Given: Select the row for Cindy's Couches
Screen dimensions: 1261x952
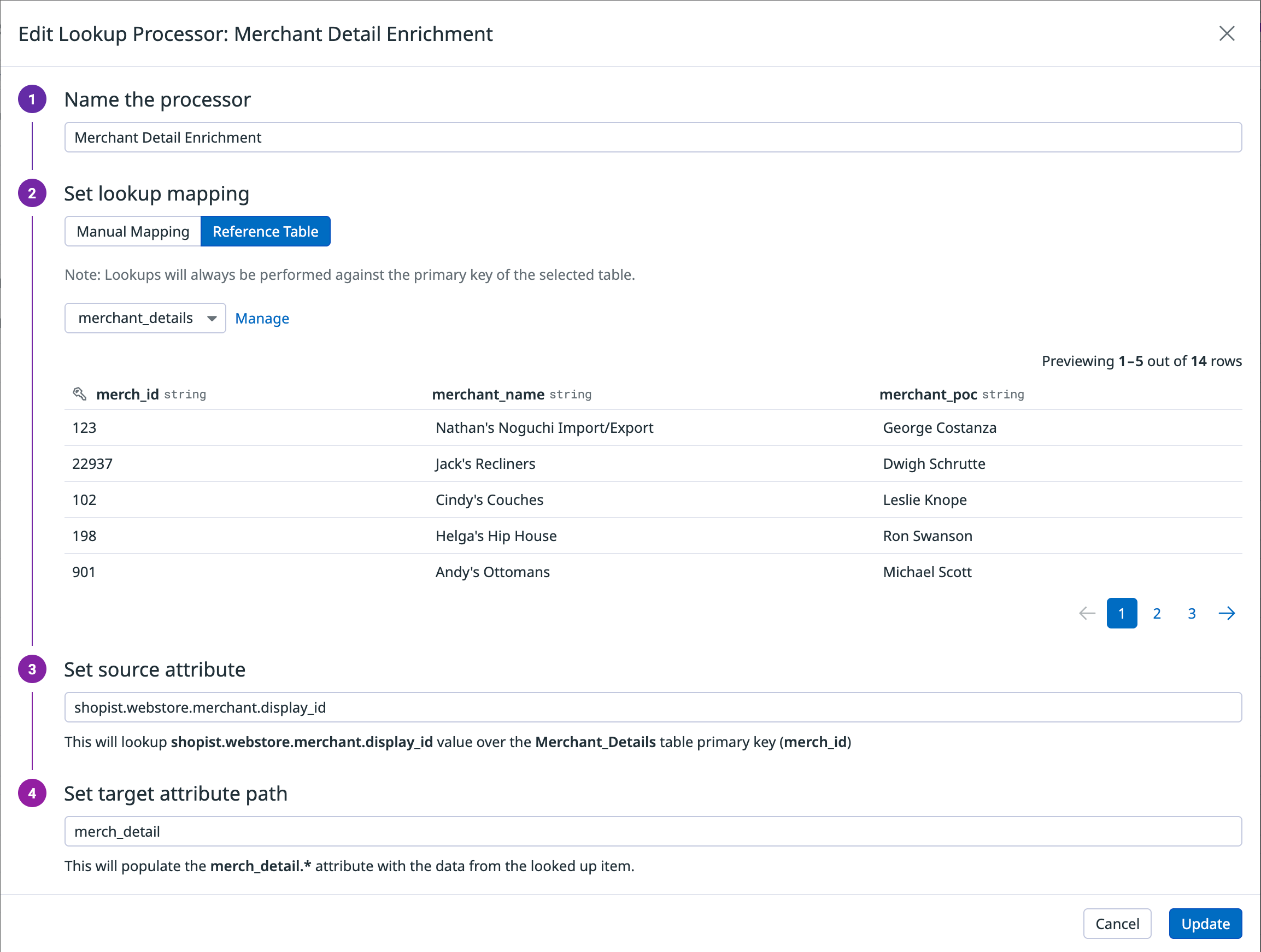Looking at the screenshot, I should coord(489,499).
